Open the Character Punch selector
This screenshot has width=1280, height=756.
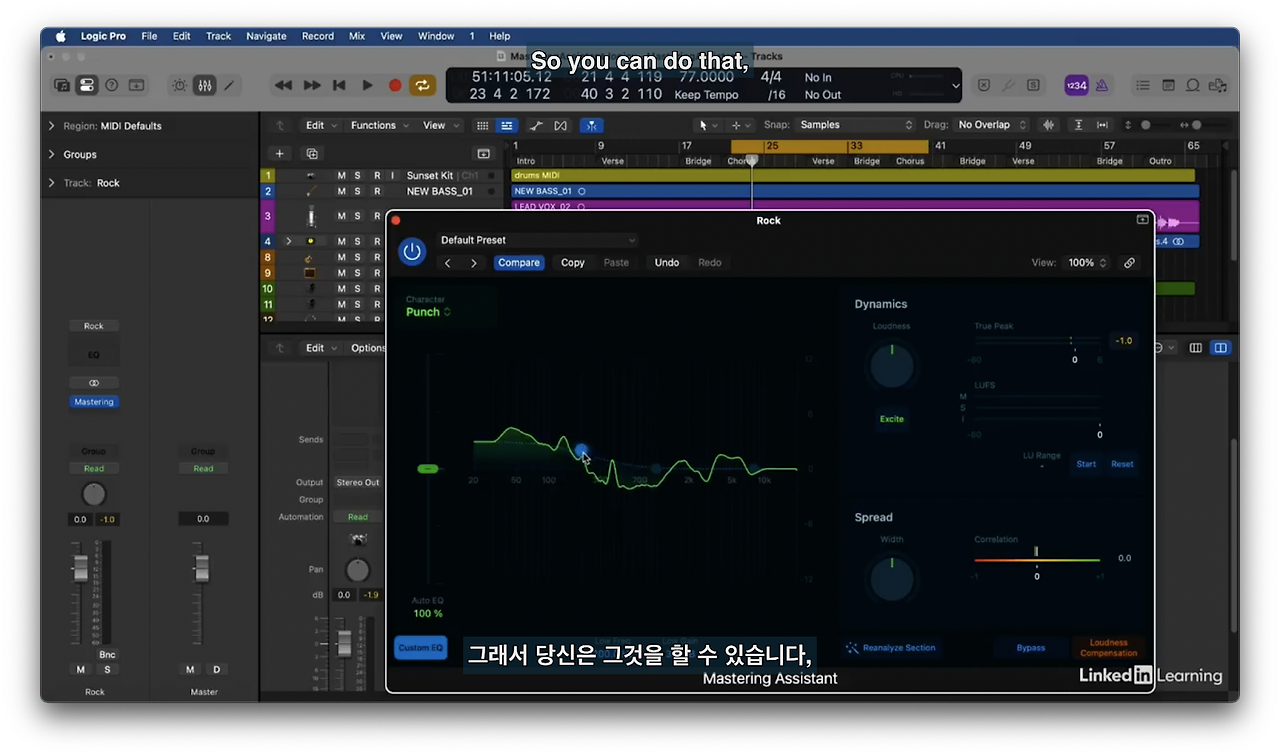428,312
